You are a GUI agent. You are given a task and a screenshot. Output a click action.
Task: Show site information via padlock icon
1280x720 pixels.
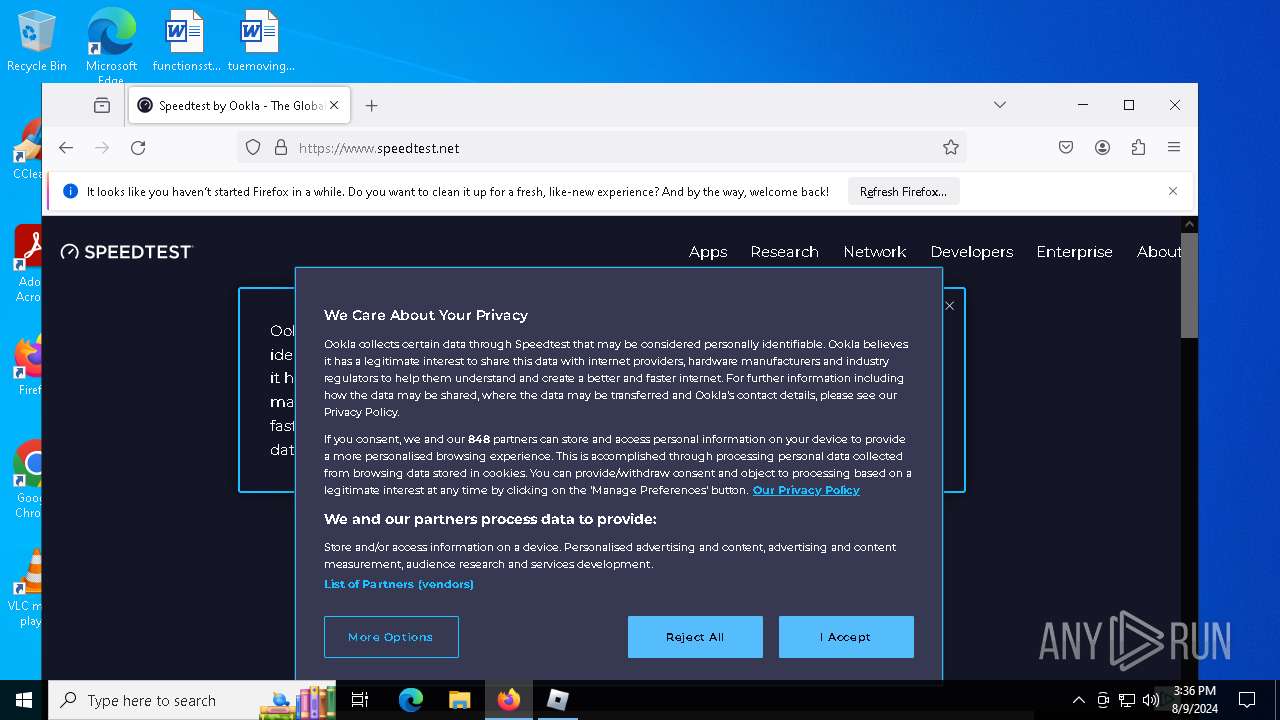tap(281, 147)
